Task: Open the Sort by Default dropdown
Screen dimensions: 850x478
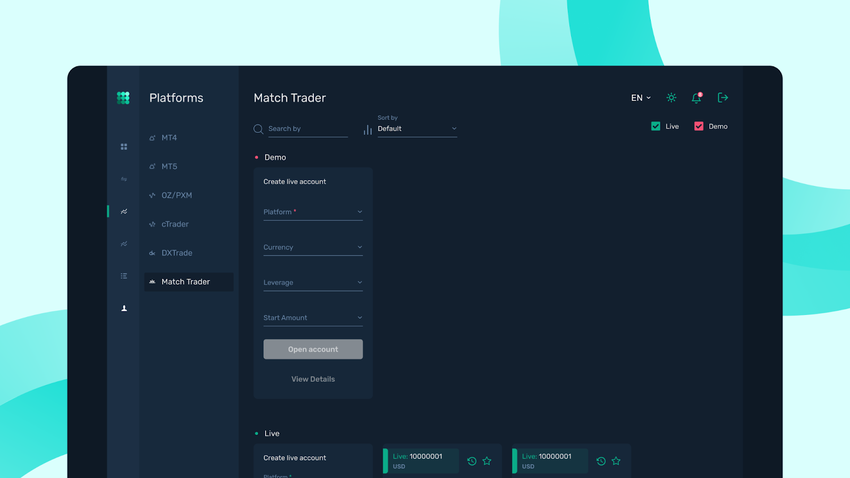Action: 417,129
